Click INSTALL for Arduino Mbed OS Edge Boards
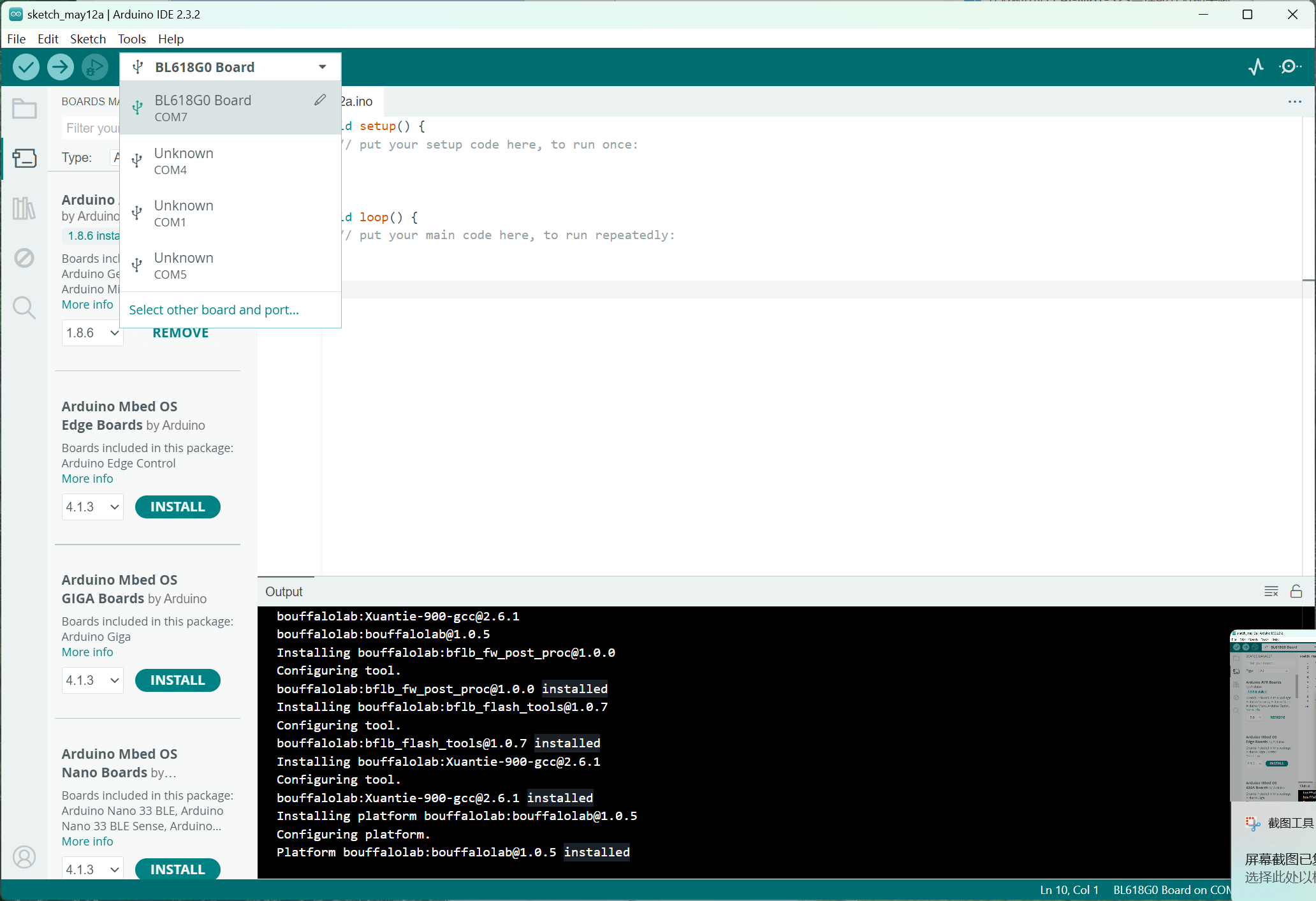Viewport: 1316px width, 901px height. pyautogui.click(x=177, y=506)
